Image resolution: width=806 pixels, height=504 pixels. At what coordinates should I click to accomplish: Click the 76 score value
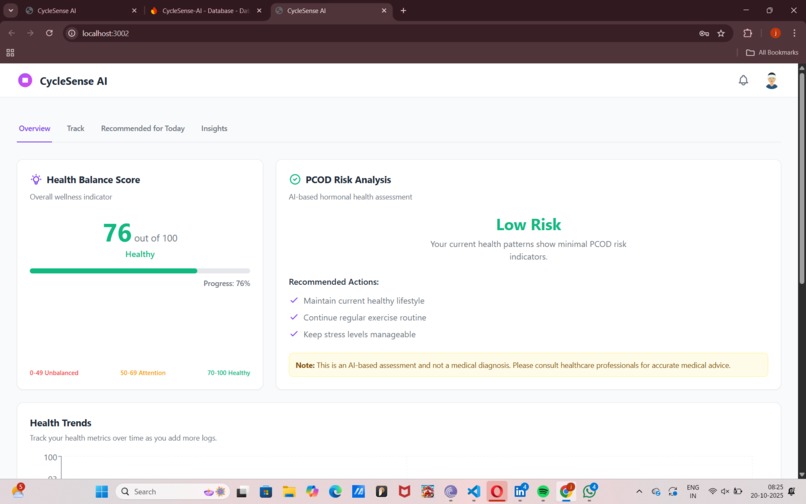click(x=117, y=233)
